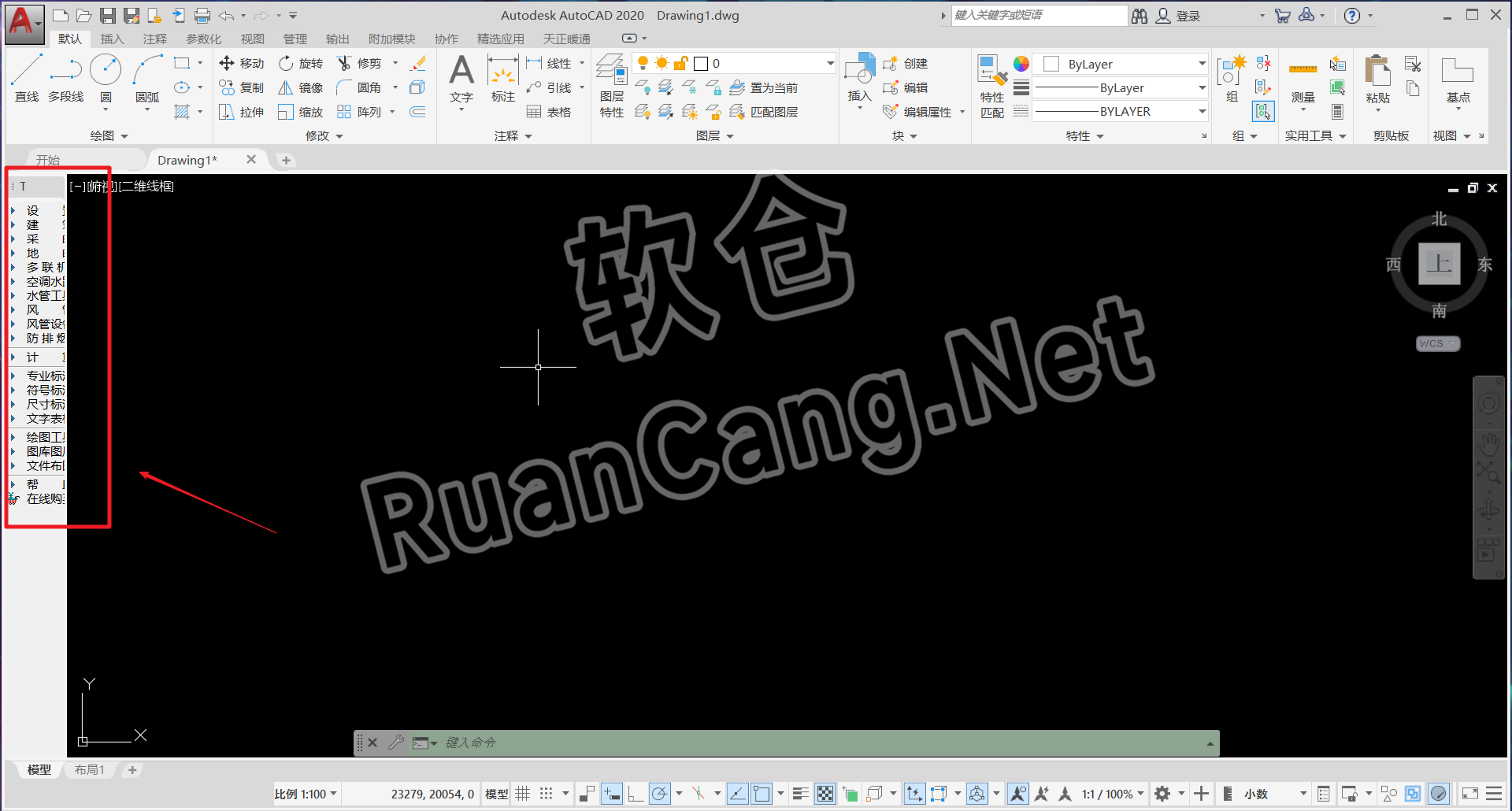Toggle ortho mode in status bar
This screenshot has width=1512, height=811.
tap(636, 794)
